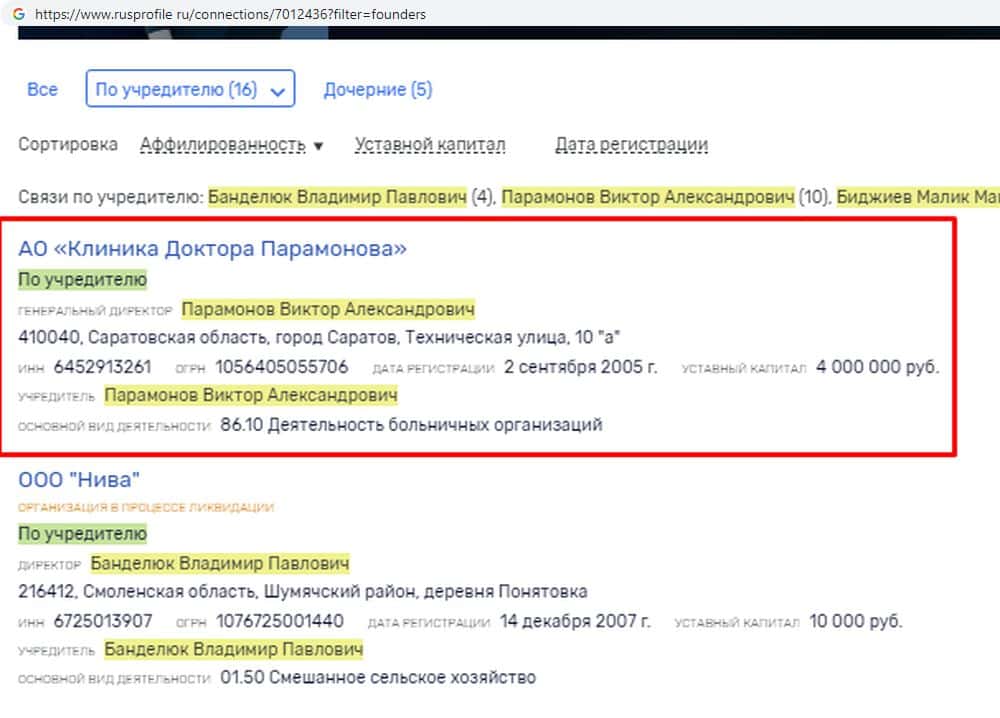Click the Google favicon in the address bar

[x=19, y=13]
